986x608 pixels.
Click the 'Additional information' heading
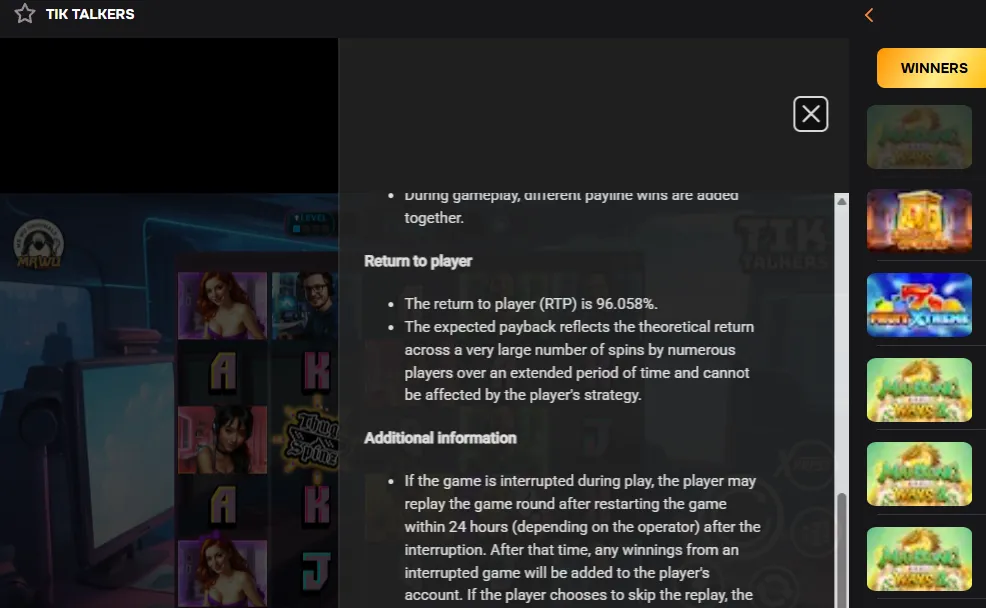(440, 438)
